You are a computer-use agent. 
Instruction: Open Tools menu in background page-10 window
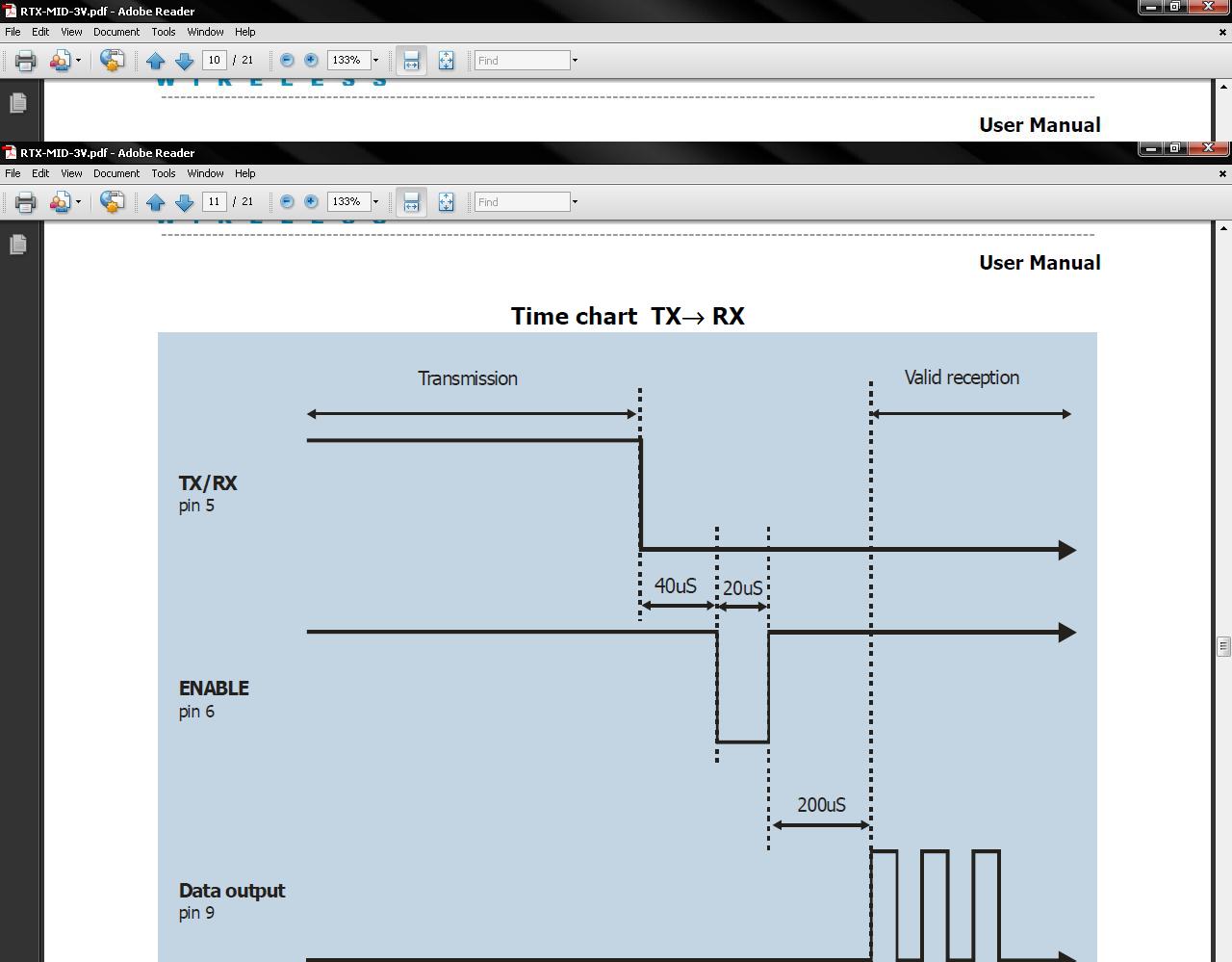[x=163, y=32]
